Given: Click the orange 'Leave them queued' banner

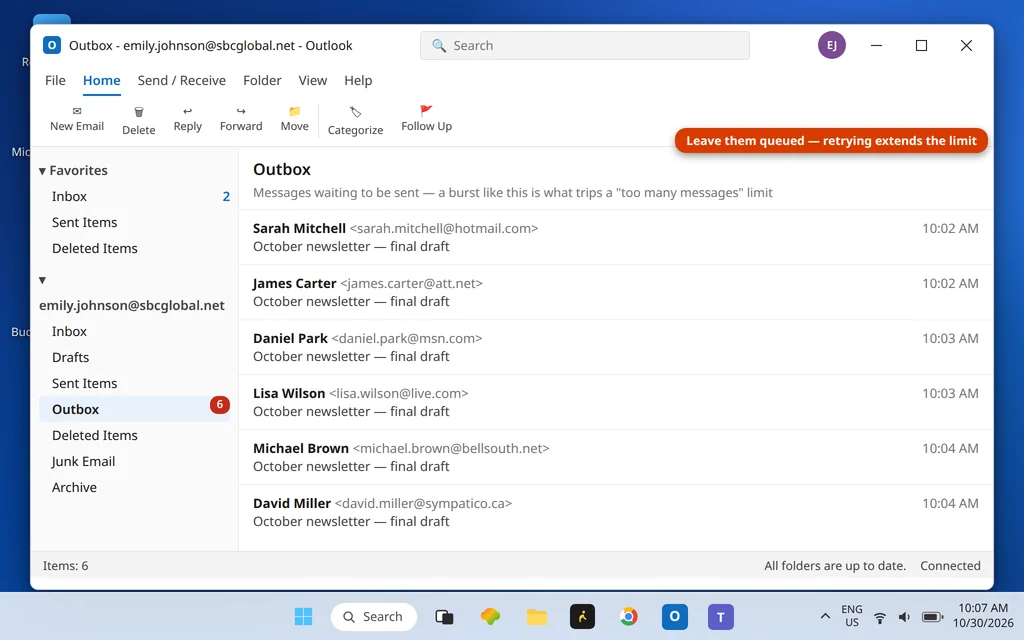Looking at the screenshot, I should click(831, 141).
